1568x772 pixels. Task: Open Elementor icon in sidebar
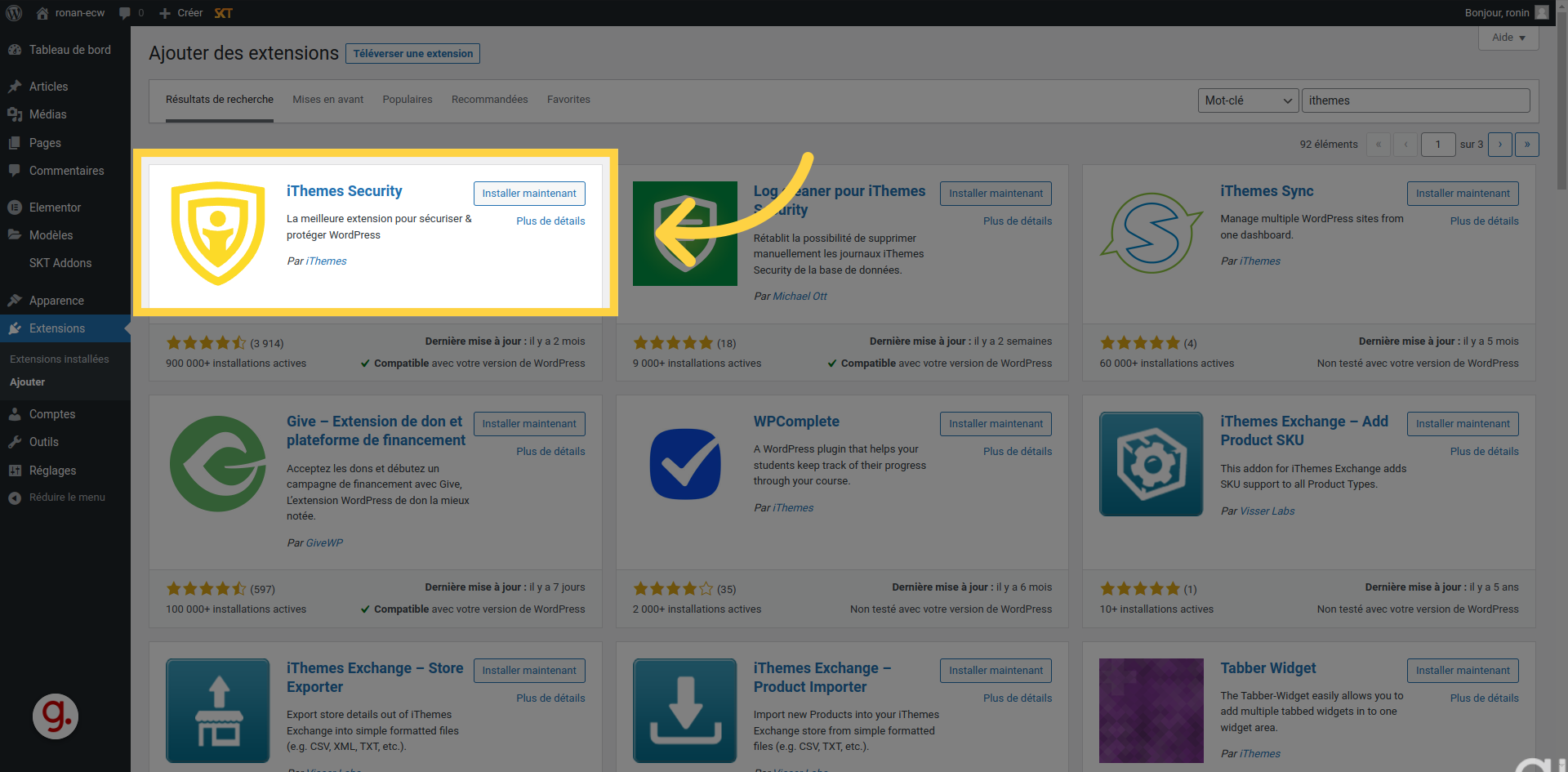15,208
